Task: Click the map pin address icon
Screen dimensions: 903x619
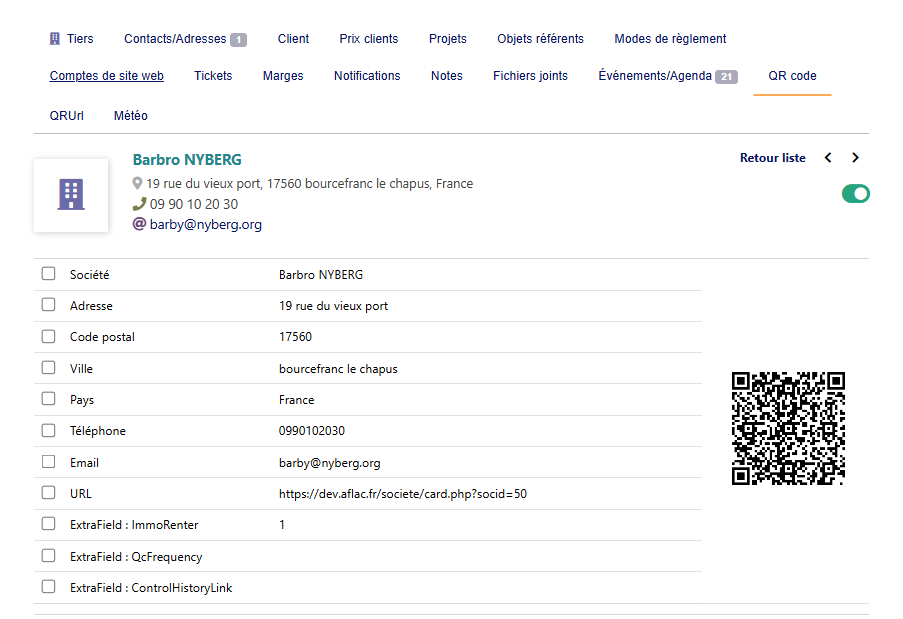Action: click(138, 184)
